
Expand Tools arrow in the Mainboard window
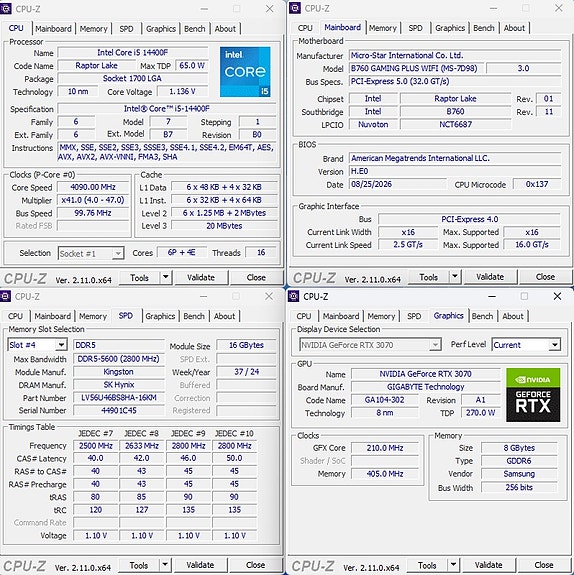tap(455, 276)
